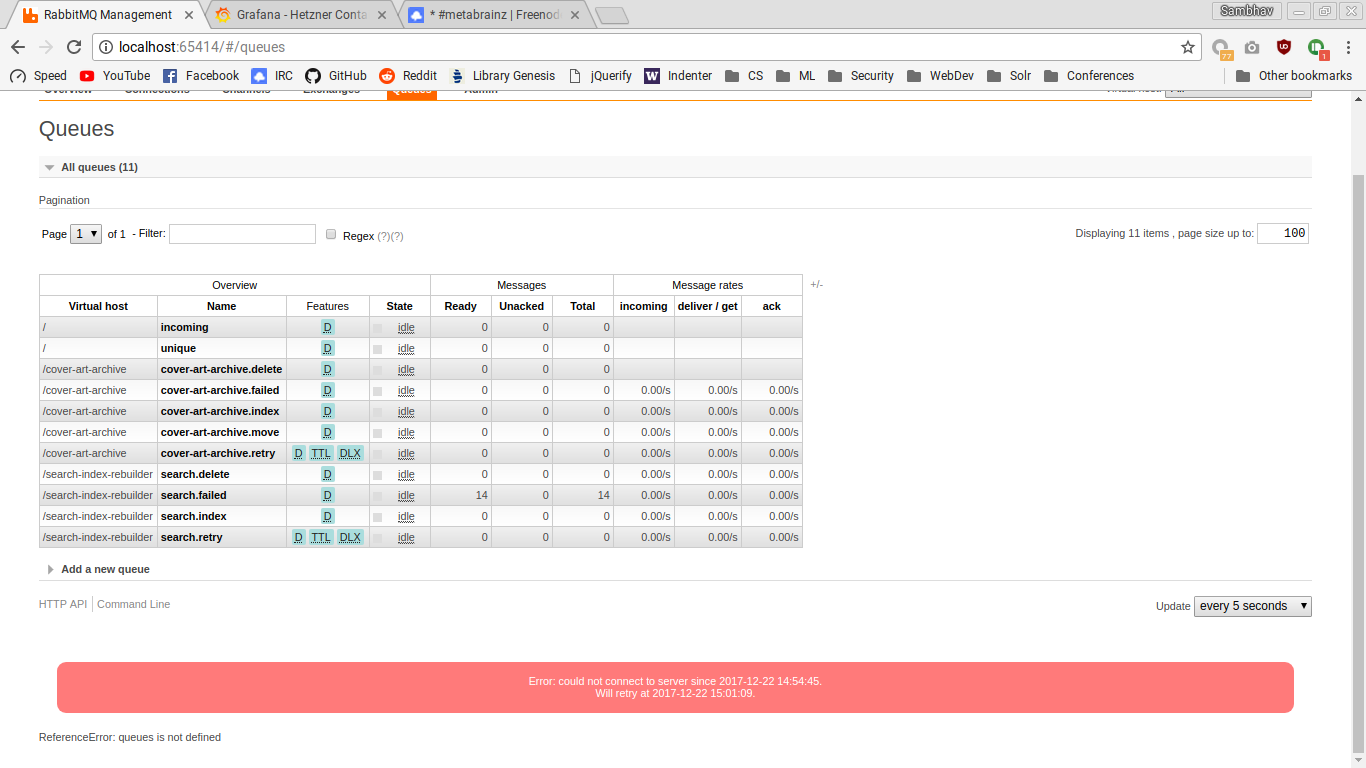Click the +/- column chooser link
The height and width of the screenshot is (768, 1366).
(x=817, y=285)
